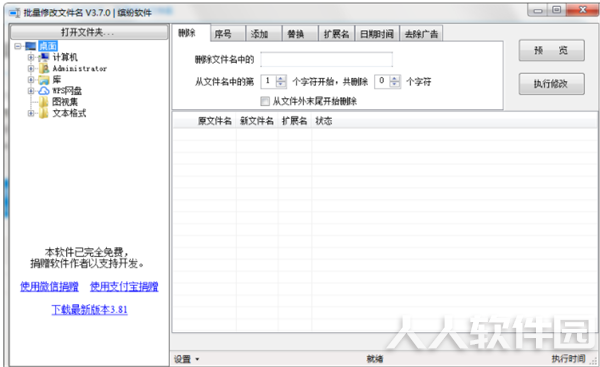
Task: Increase the start character position spinner
Action: click(x=281, y=78)
